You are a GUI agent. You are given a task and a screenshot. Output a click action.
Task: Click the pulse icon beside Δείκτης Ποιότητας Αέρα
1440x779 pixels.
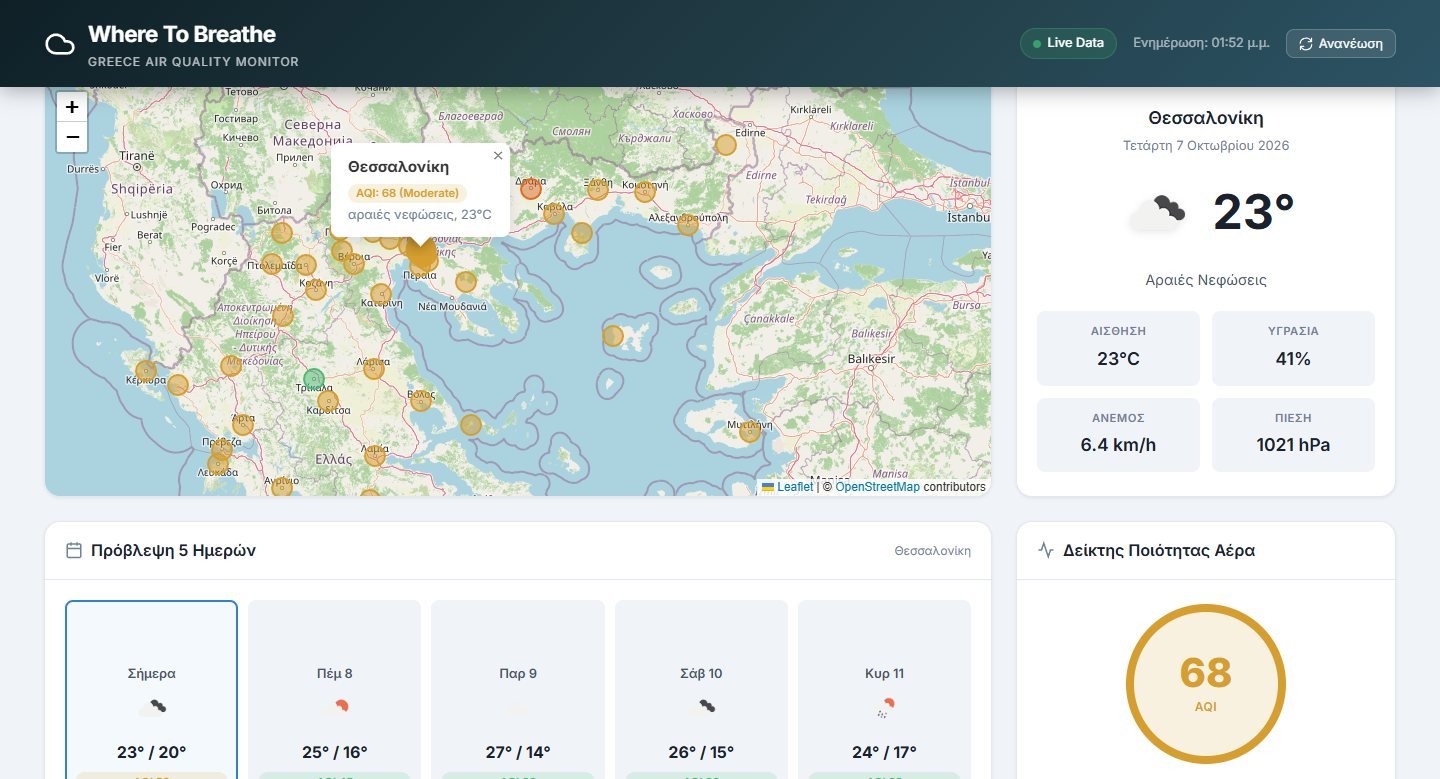[x=1046, y=550]
